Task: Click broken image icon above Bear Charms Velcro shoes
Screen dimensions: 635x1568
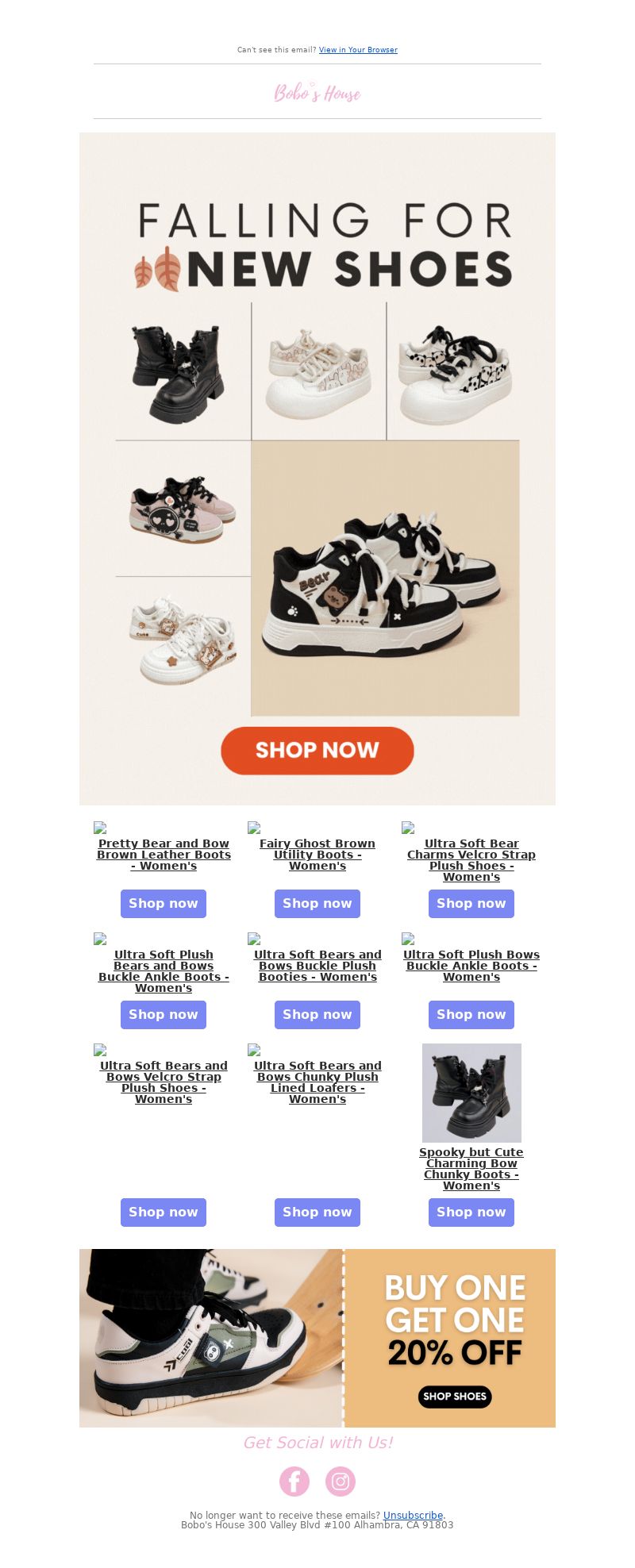Action: [408, 828]
